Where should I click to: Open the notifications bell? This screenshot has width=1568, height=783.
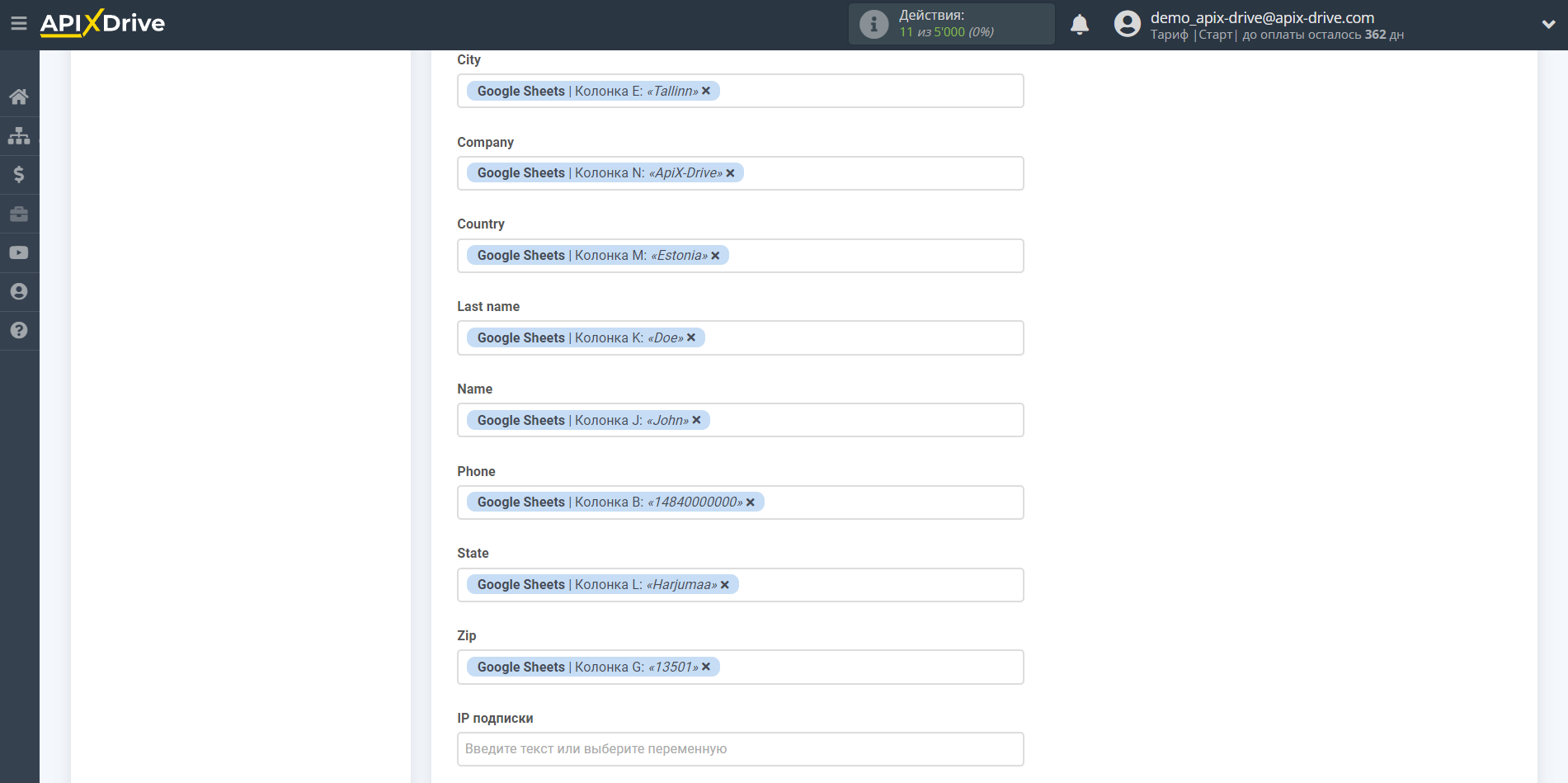point(1080,24)
